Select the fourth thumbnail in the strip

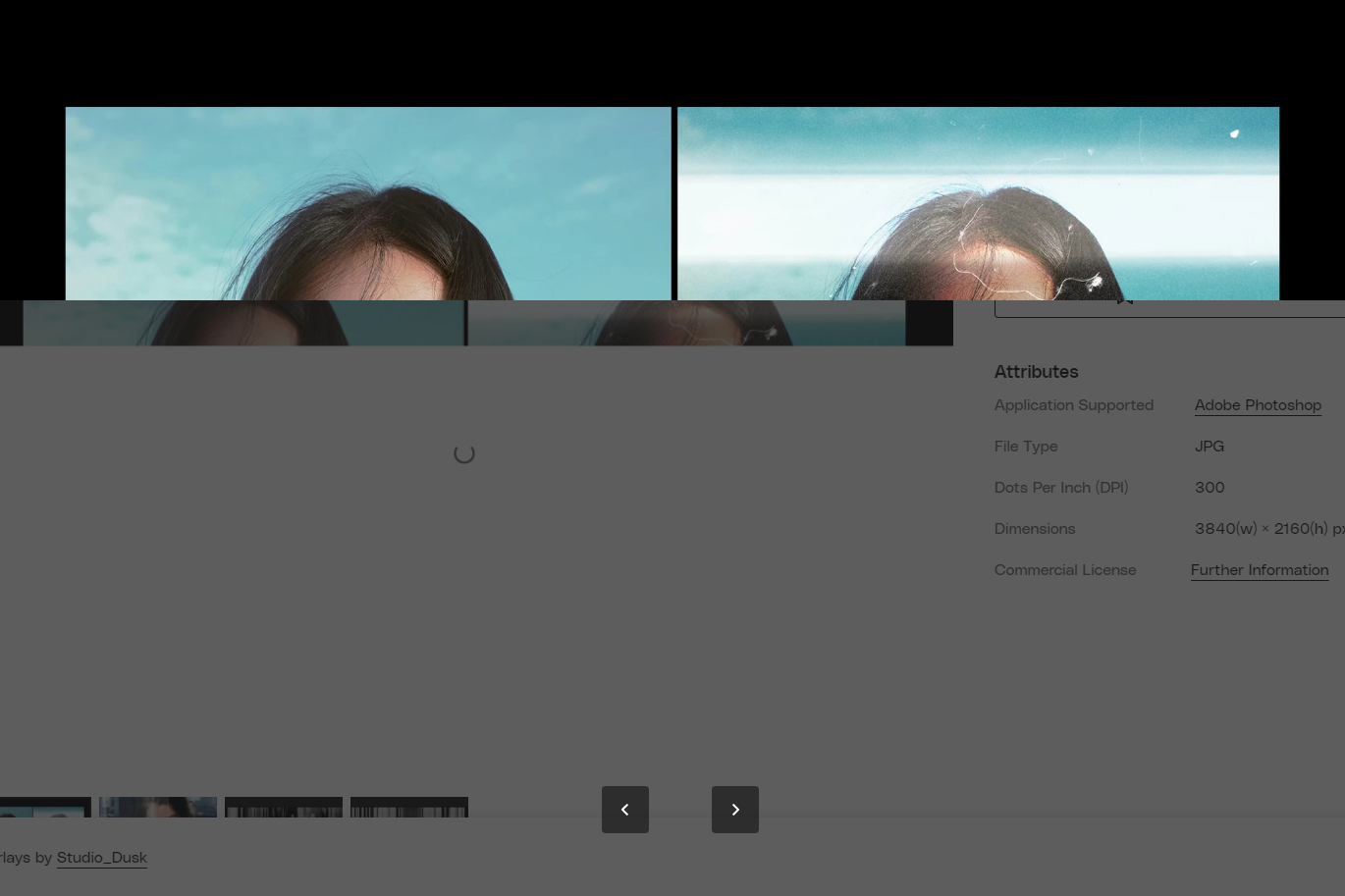pyautogui.click(x=409, y=807)
